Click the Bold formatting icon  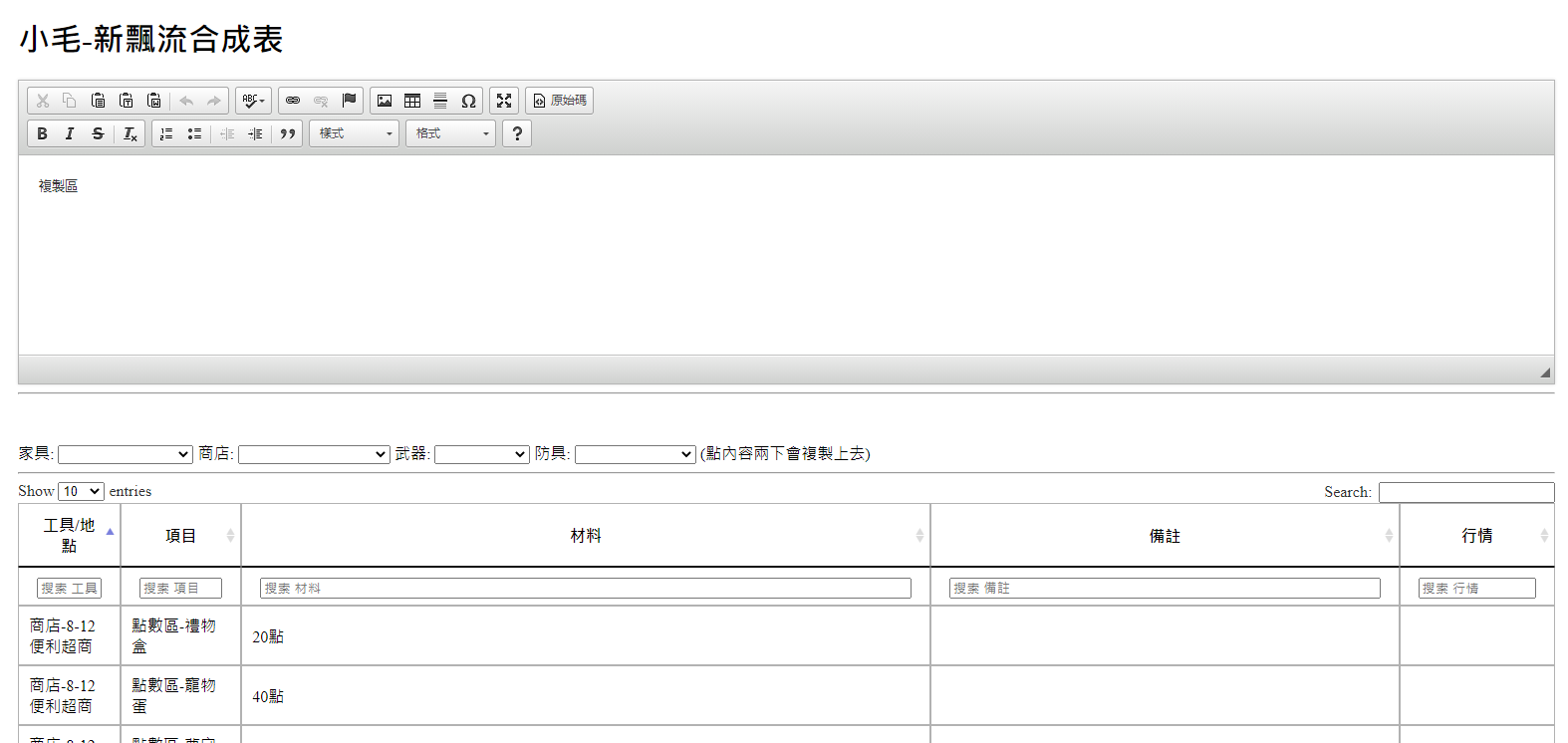42,133
